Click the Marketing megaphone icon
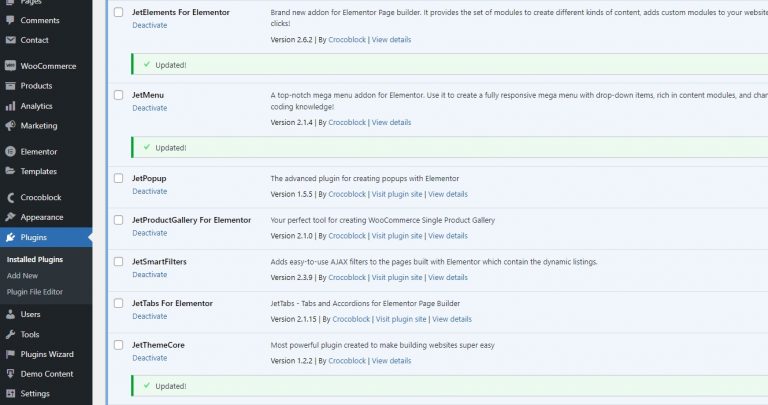768x405 pixels. [x=10, y=126]
